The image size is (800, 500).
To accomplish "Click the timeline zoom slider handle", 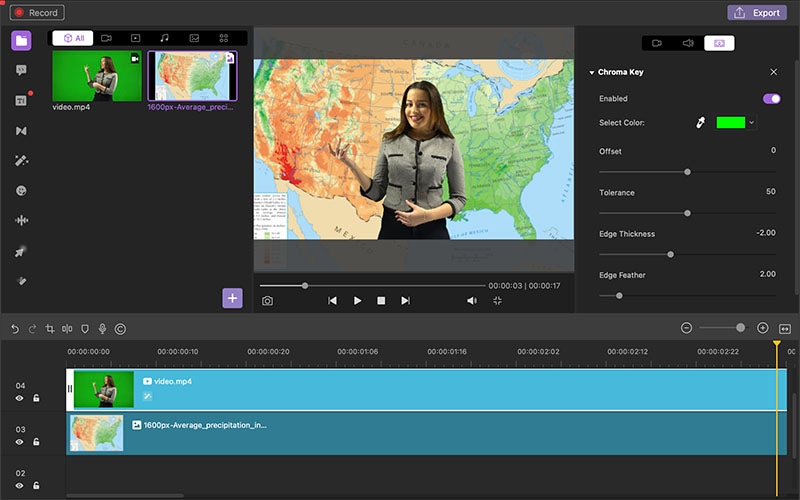I will pyautogui.click(x=740, y=328).
